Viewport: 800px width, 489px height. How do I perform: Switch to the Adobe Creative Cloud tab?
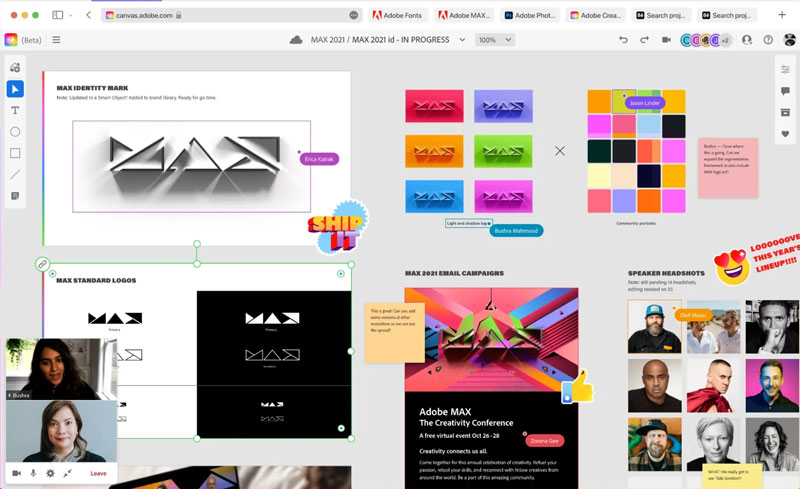[x=595, y=15]
